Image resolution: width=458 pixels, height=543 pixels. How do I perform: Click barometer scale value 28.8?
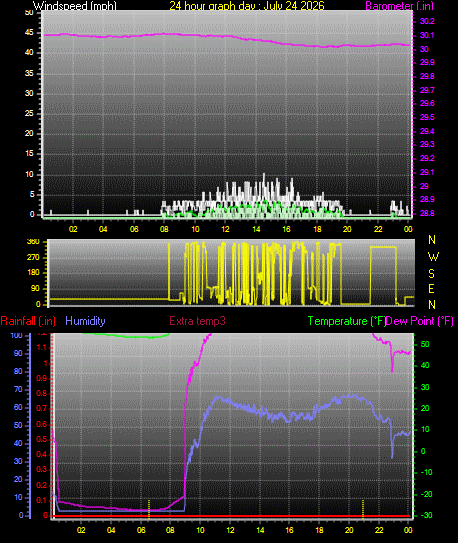[427, 213]
